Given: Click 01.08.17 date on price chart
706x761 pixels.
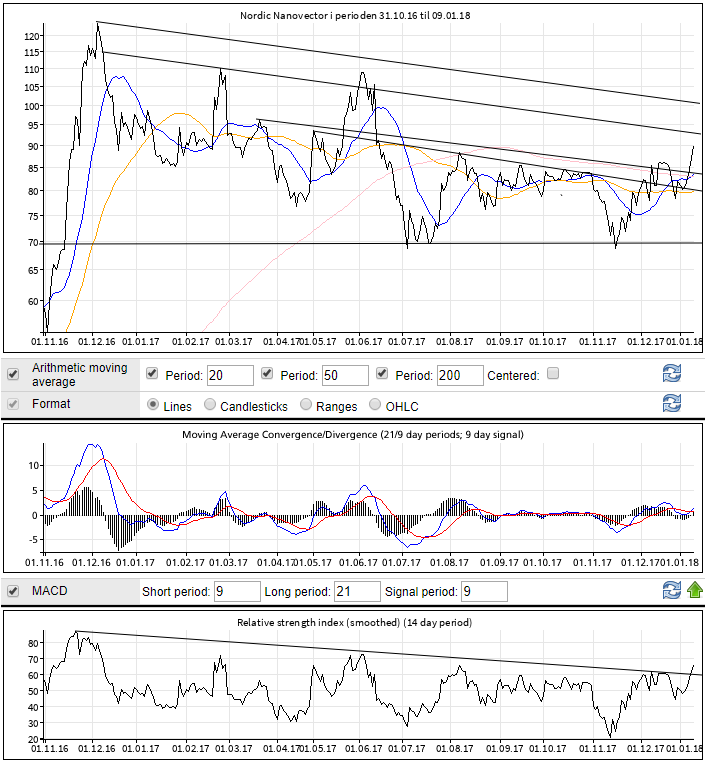Looking at the screenshot, I should coord(455,342).
